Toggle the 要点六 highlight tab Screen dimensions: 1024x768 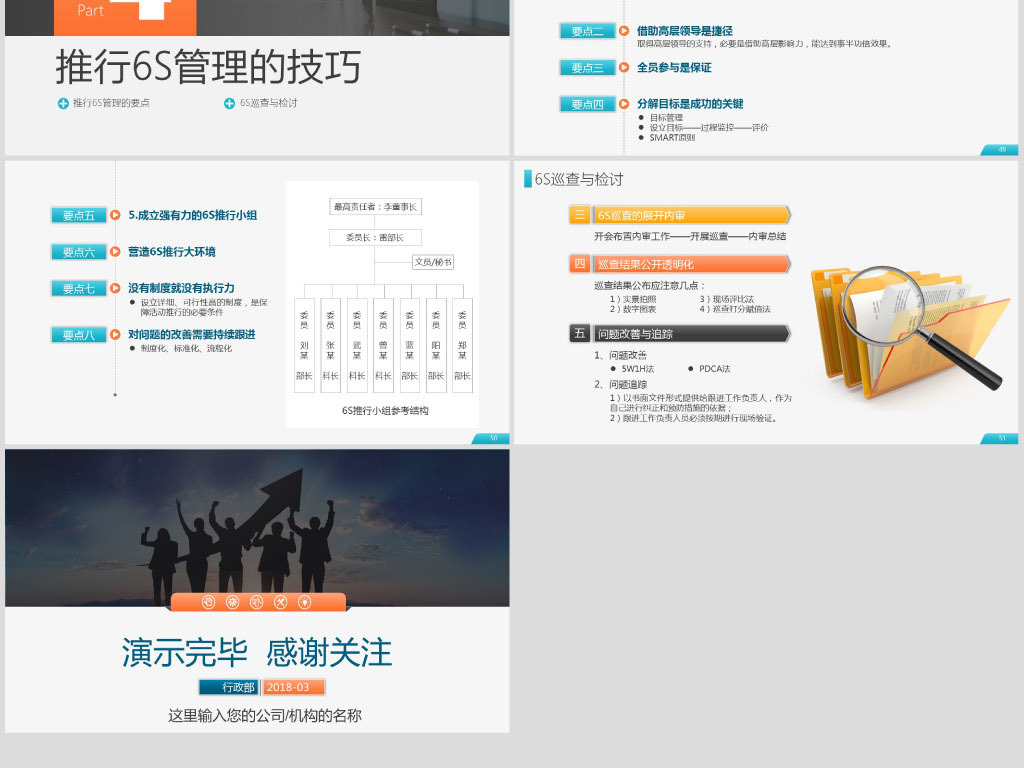pyautogui.click(x=78, y=252)
